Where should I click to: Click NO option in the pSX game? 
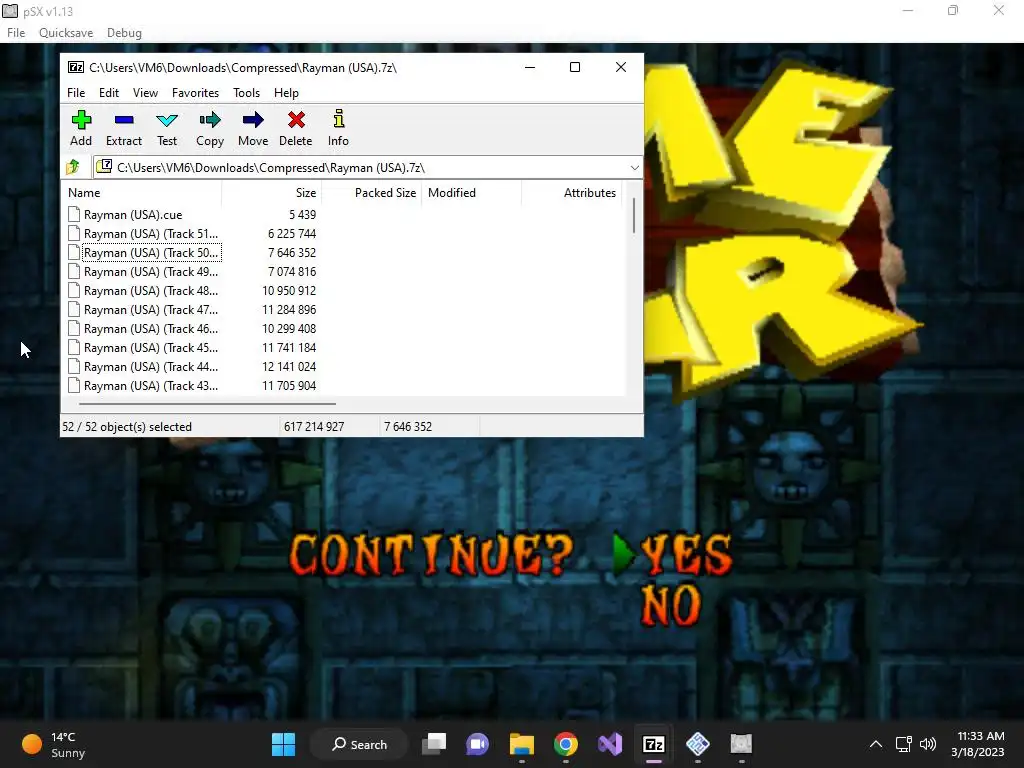tap(671, 605)
